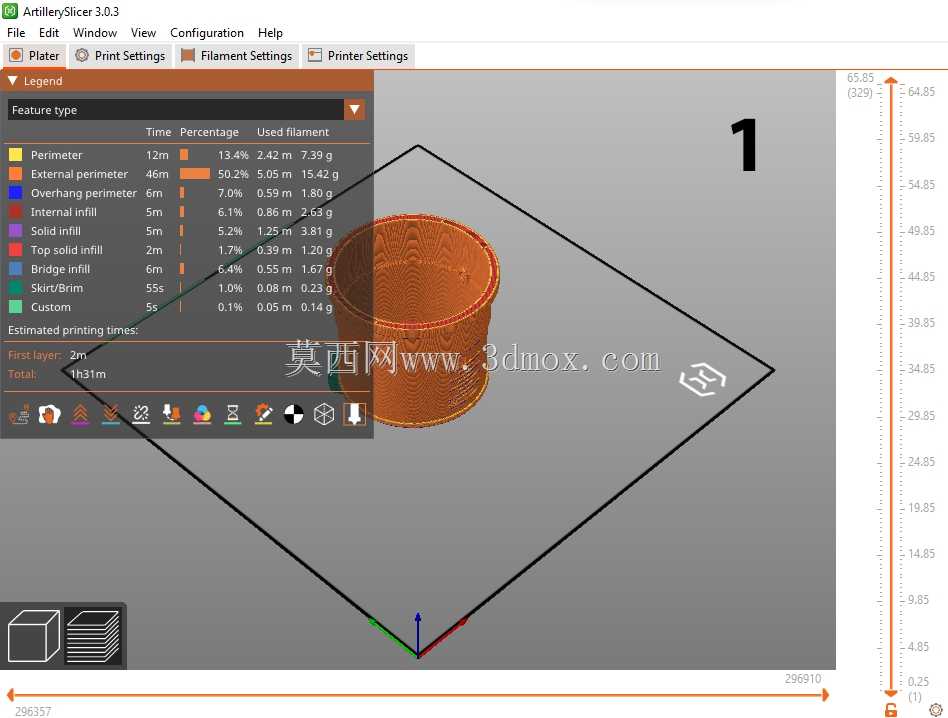The height and width of the screenshot is (718, 948).
Task: Click Perimeter yellow color swatch
Action: pos(16,155)
